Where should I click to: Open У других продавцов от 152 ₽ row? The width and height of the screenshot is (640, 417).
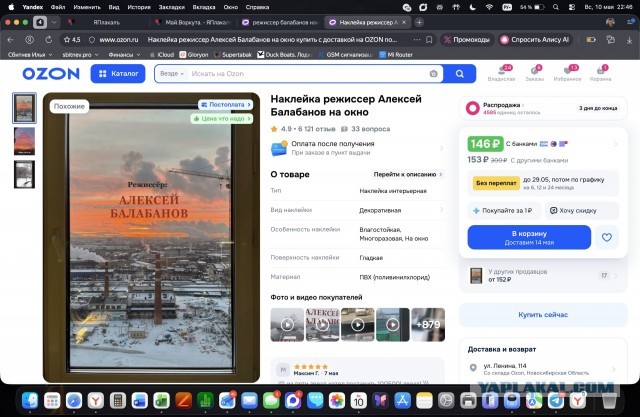click(543, 275)
